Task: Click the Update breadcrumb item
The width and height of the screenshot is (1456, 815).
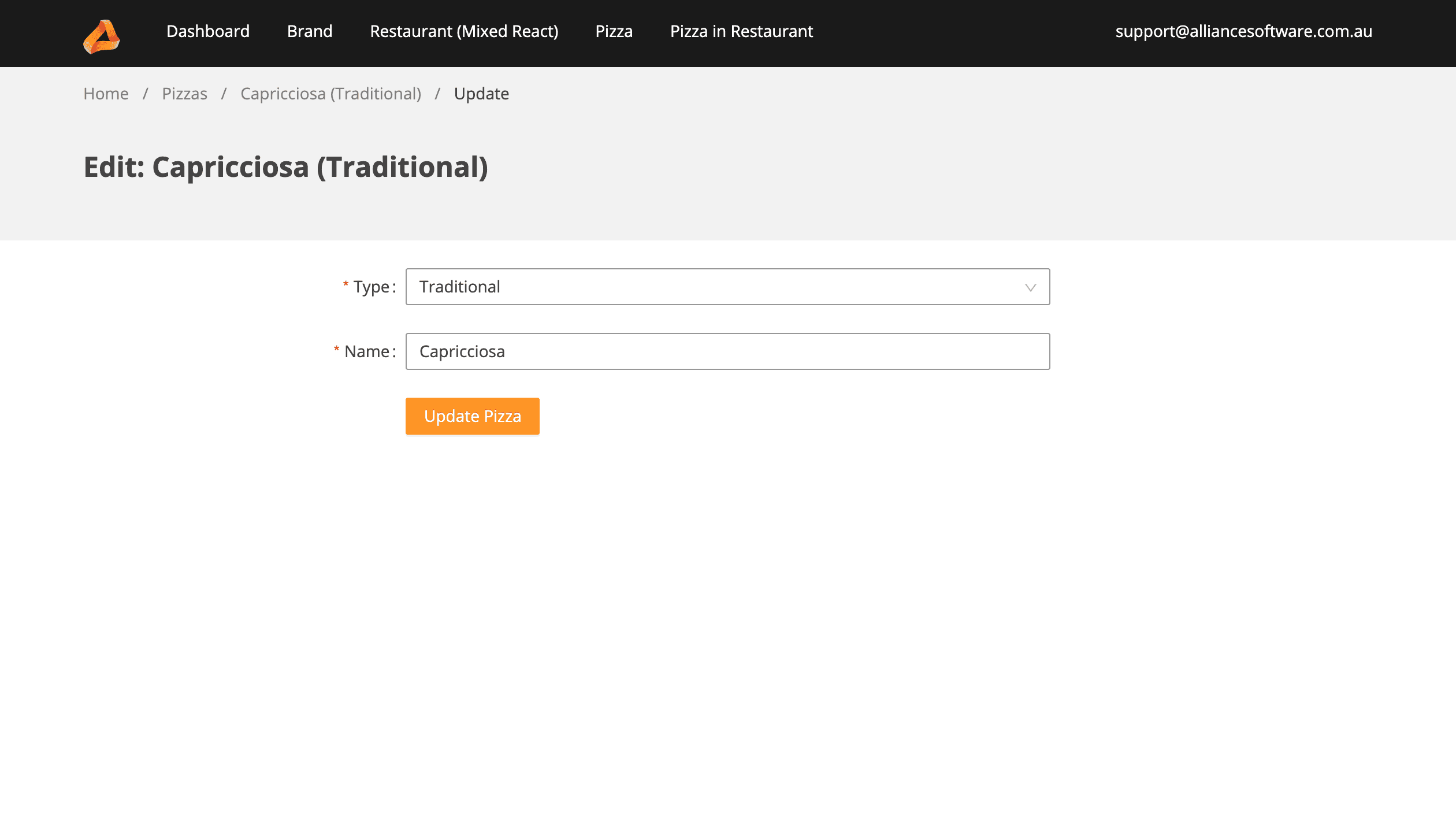Action: (481, 94)
